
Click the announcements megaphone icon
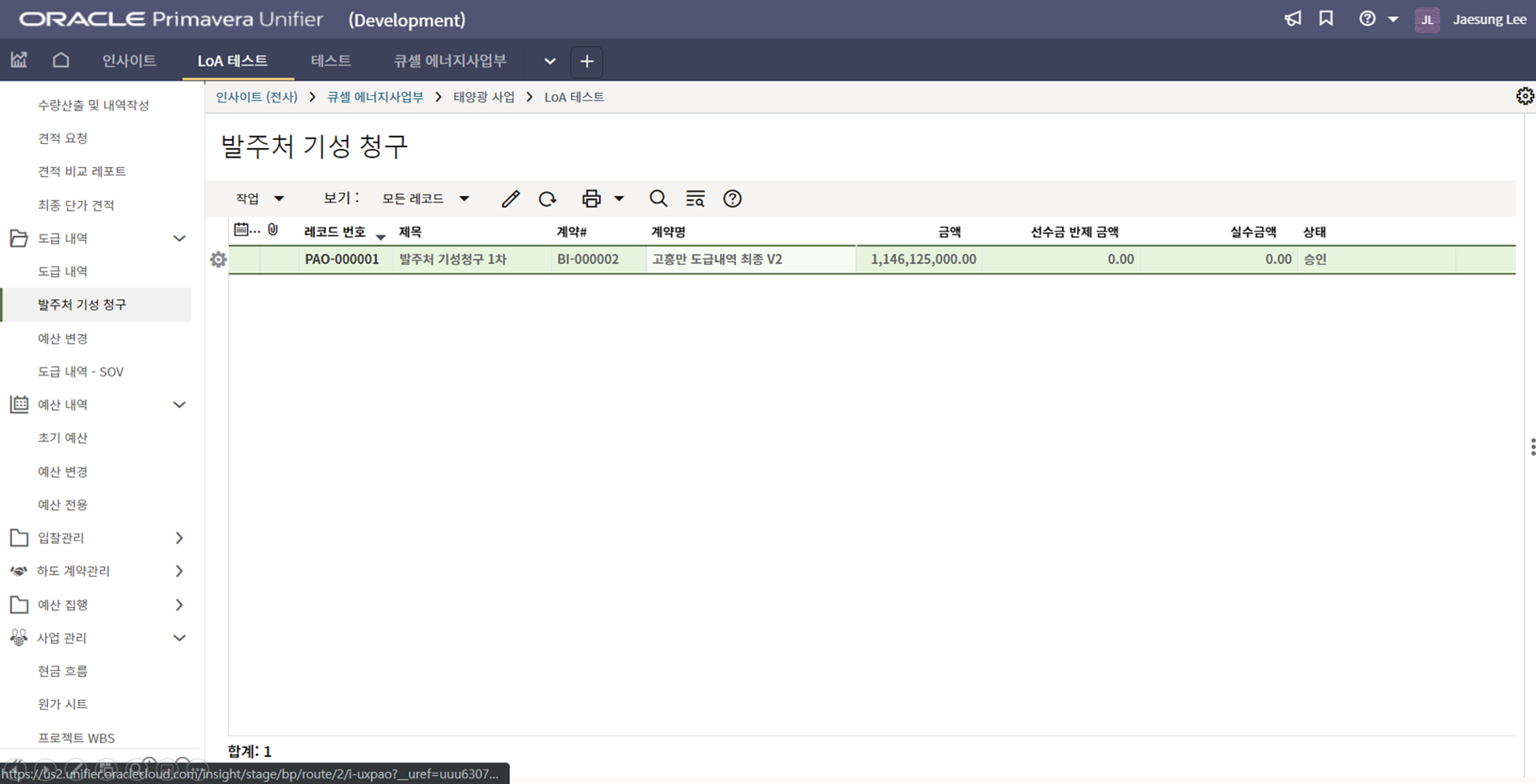pos(1293,19)
